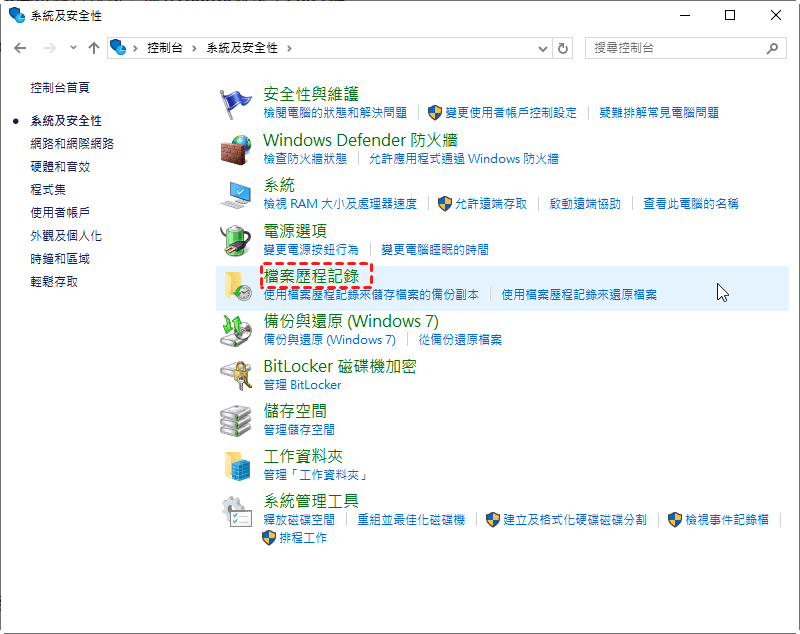Click the 檔案歷程記錄 folder clock icon

[236, 285]
